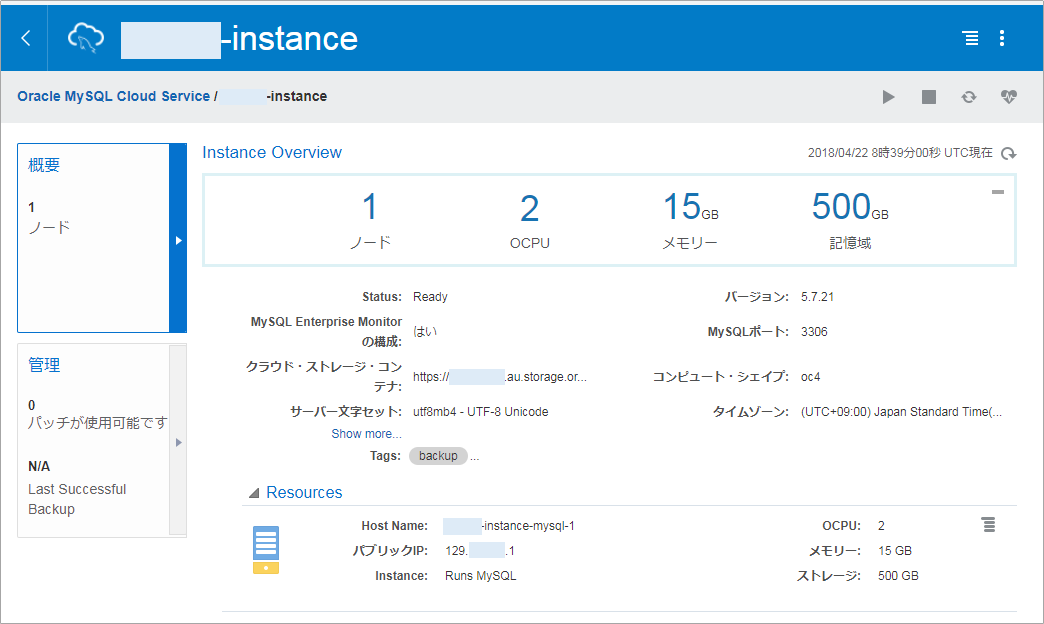
Task: Collapse the Resources section triangle
Action: tap(254, 493)
